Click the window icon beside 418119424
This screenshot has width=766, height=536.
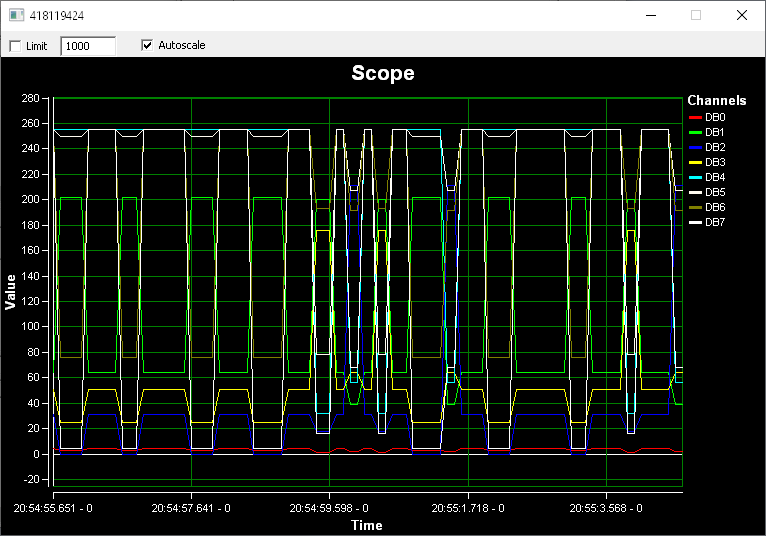[16, 15]
